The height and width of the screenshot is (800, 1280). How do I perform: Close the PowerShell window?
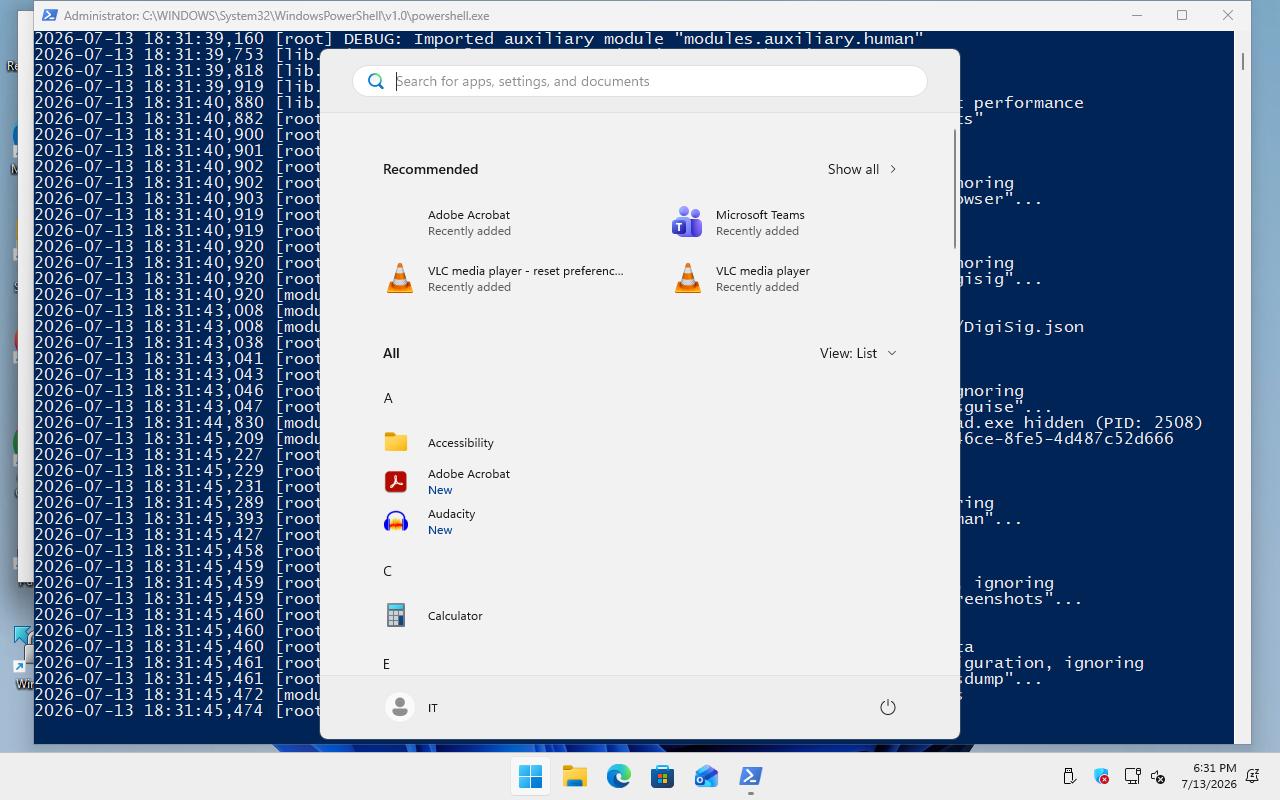click(x=1228, y=15)
